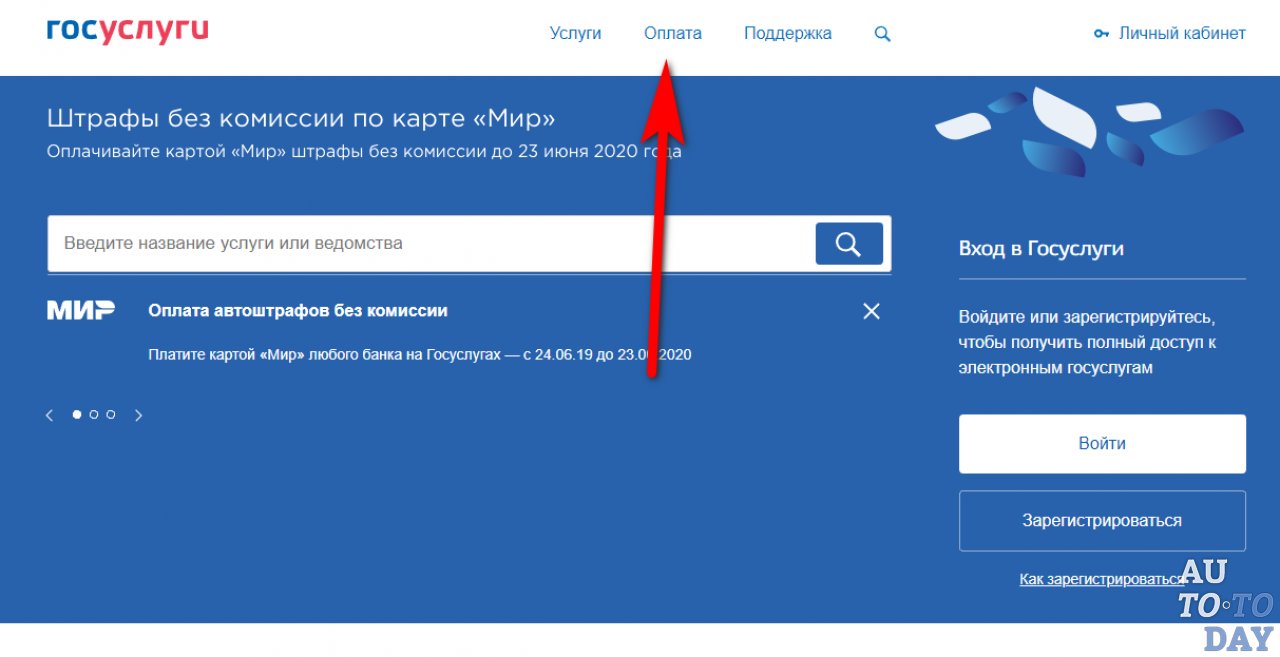Viewport: 1280px width, 657px height.
Task: Activate the third carousel dot
Action: (109, 414)
